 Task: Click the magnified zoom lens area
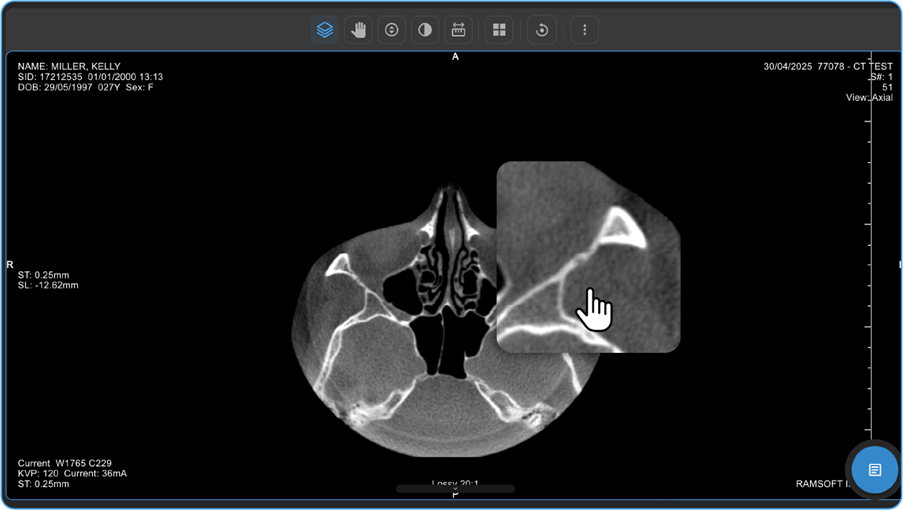[588, 257]
